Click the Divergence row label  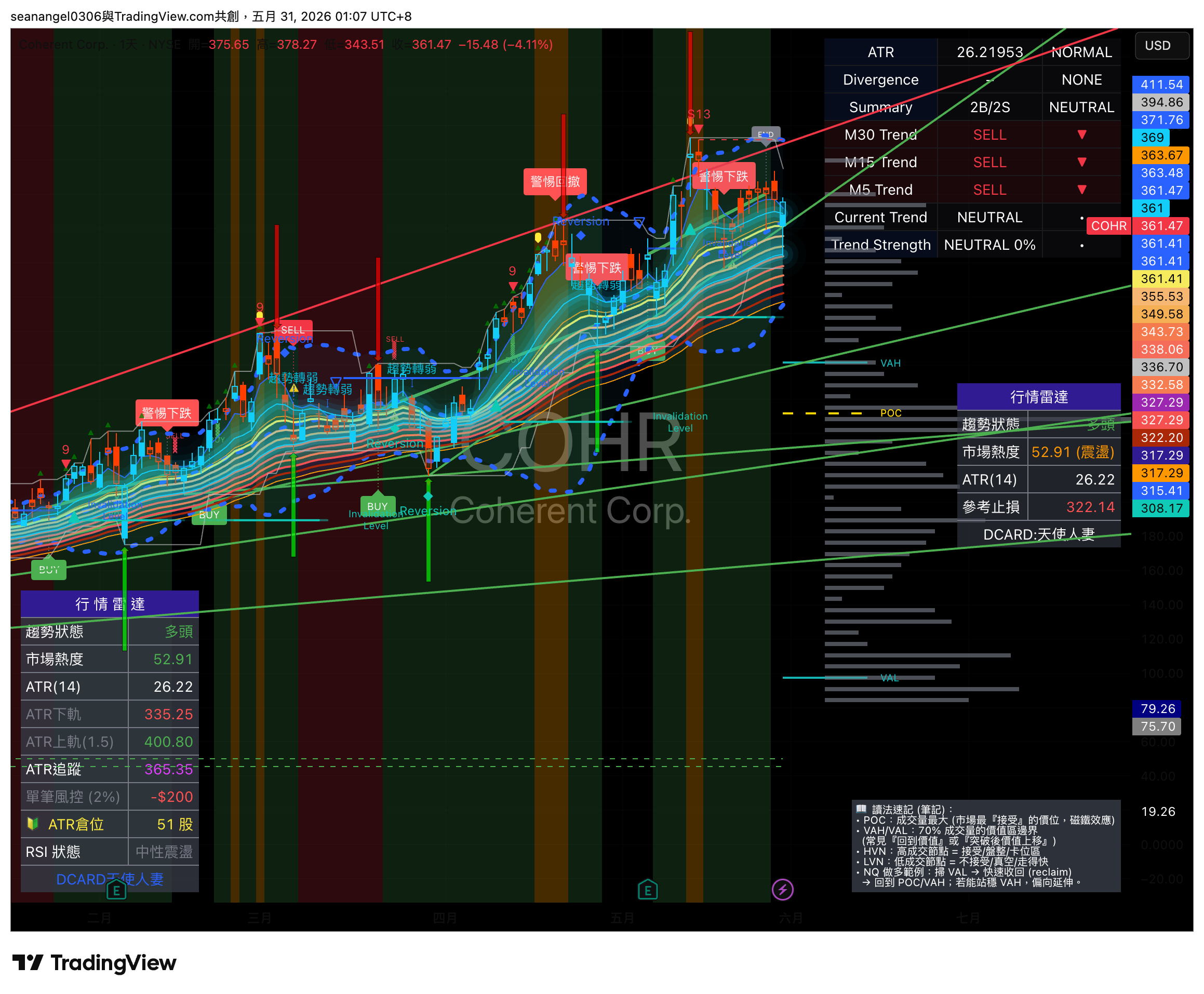point(880,79)
